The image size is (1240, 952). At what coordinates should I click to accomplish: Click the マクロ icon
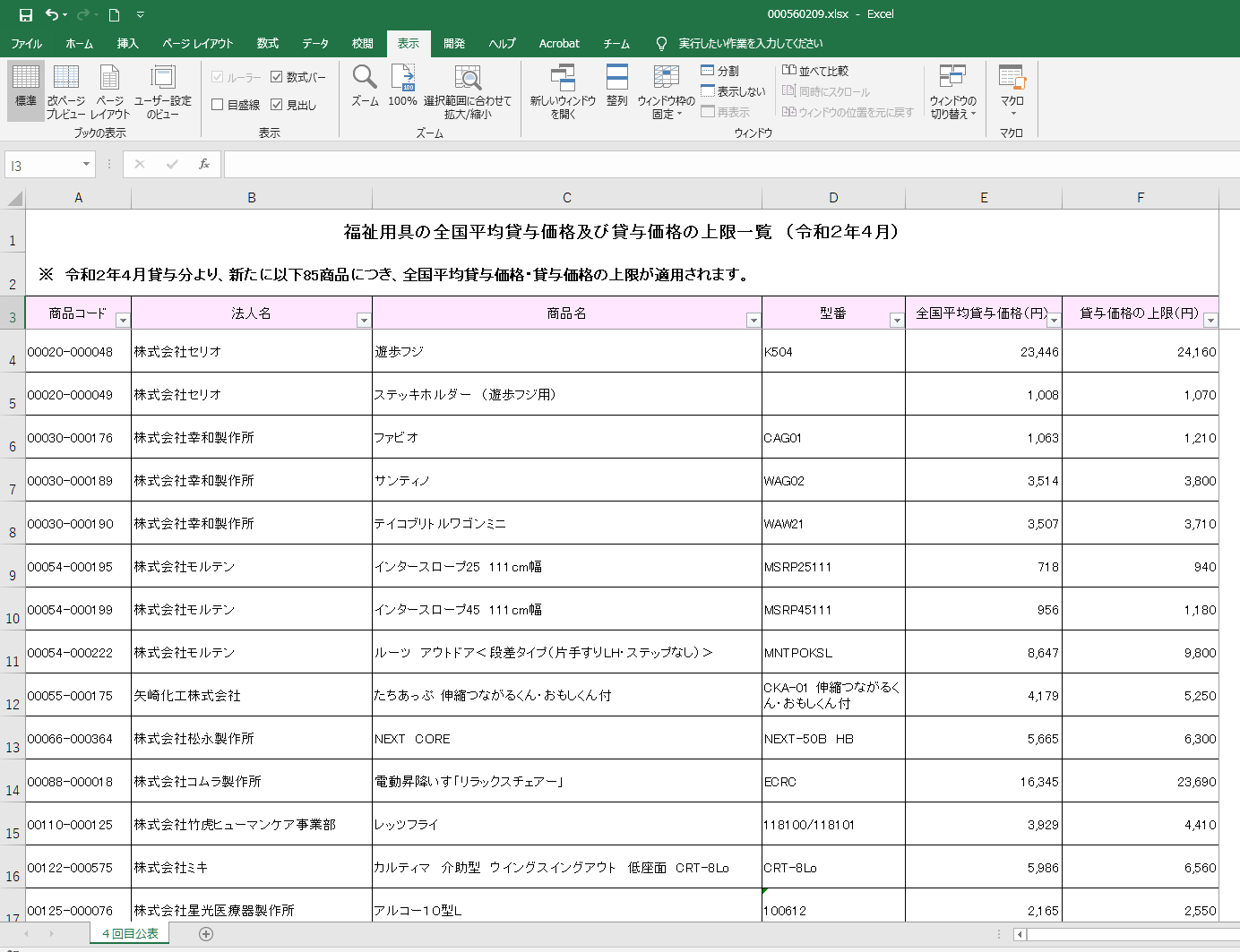[x=1012, y=78]
